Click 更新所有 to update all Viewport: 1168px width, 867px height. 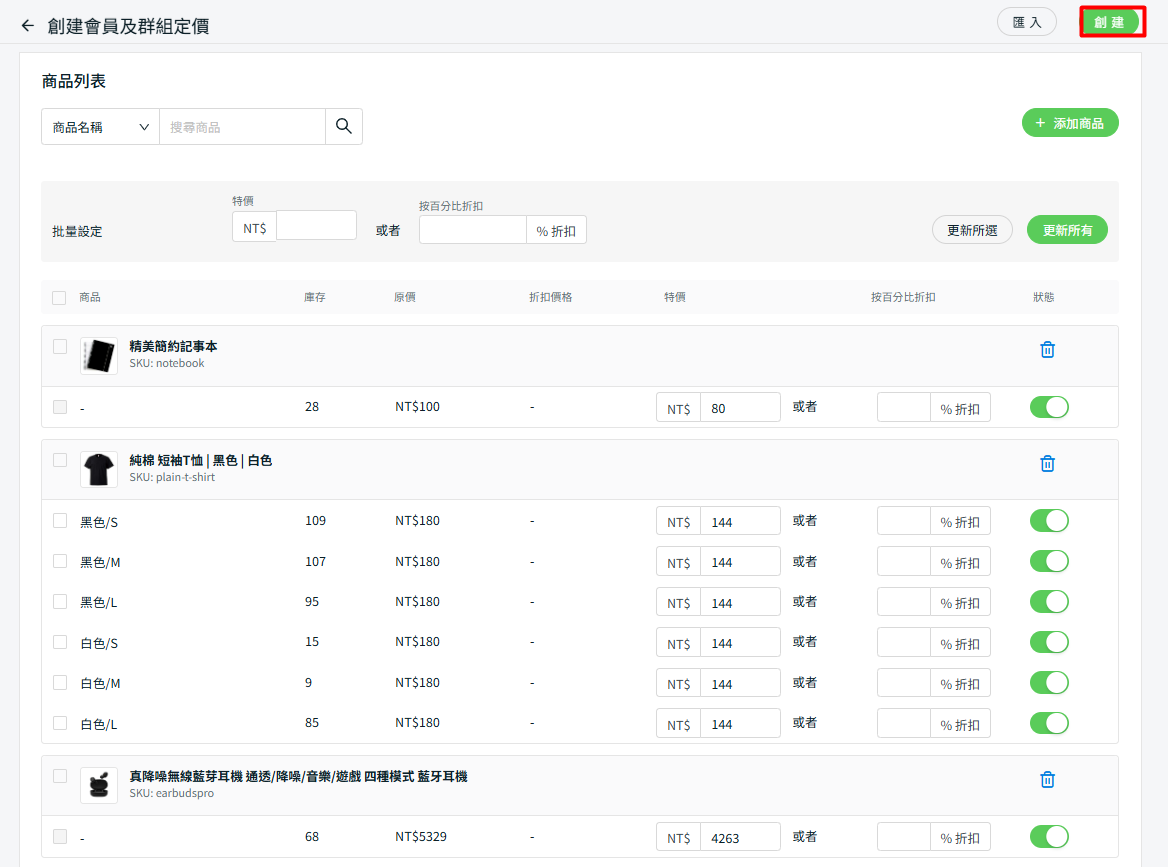(1067, 230)
